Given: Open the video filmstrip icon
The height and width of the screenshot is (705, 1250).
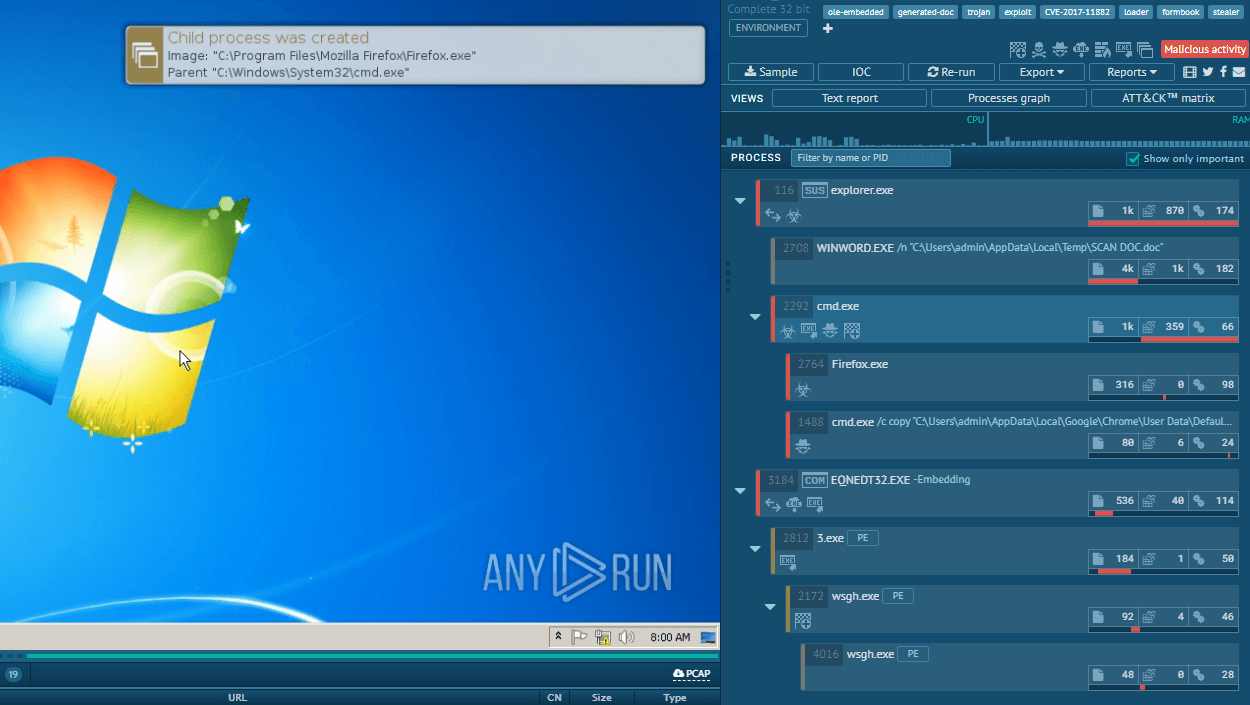Looking at the screenshot, I should [x=1189, y=72].
